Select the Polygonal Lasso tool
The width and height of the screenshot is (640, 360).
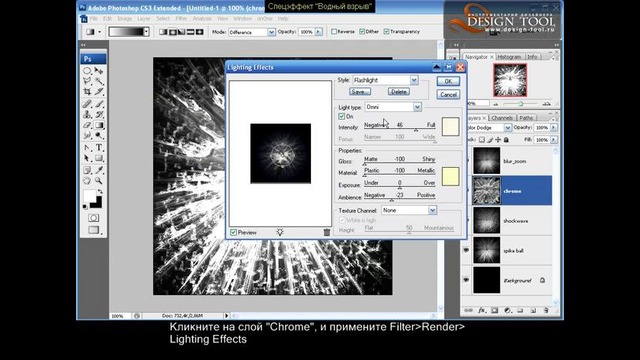click(x=87, y=81)
